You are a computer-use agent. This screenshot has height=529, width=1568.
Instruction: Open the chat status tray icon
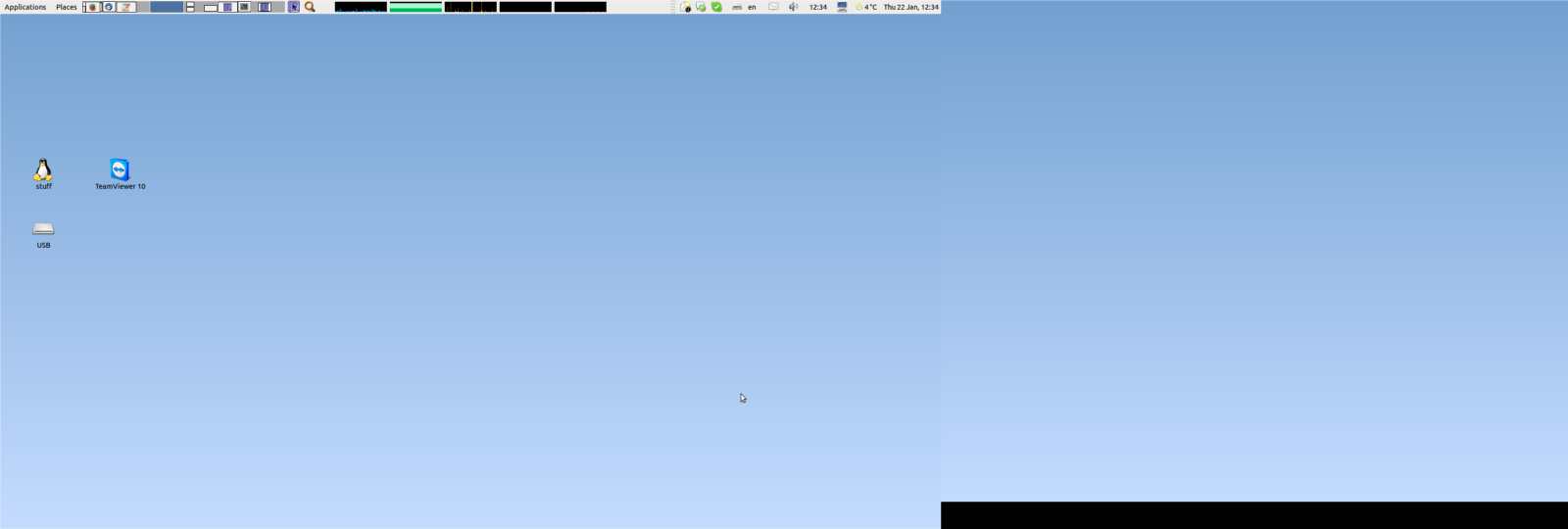click(701, 7)
